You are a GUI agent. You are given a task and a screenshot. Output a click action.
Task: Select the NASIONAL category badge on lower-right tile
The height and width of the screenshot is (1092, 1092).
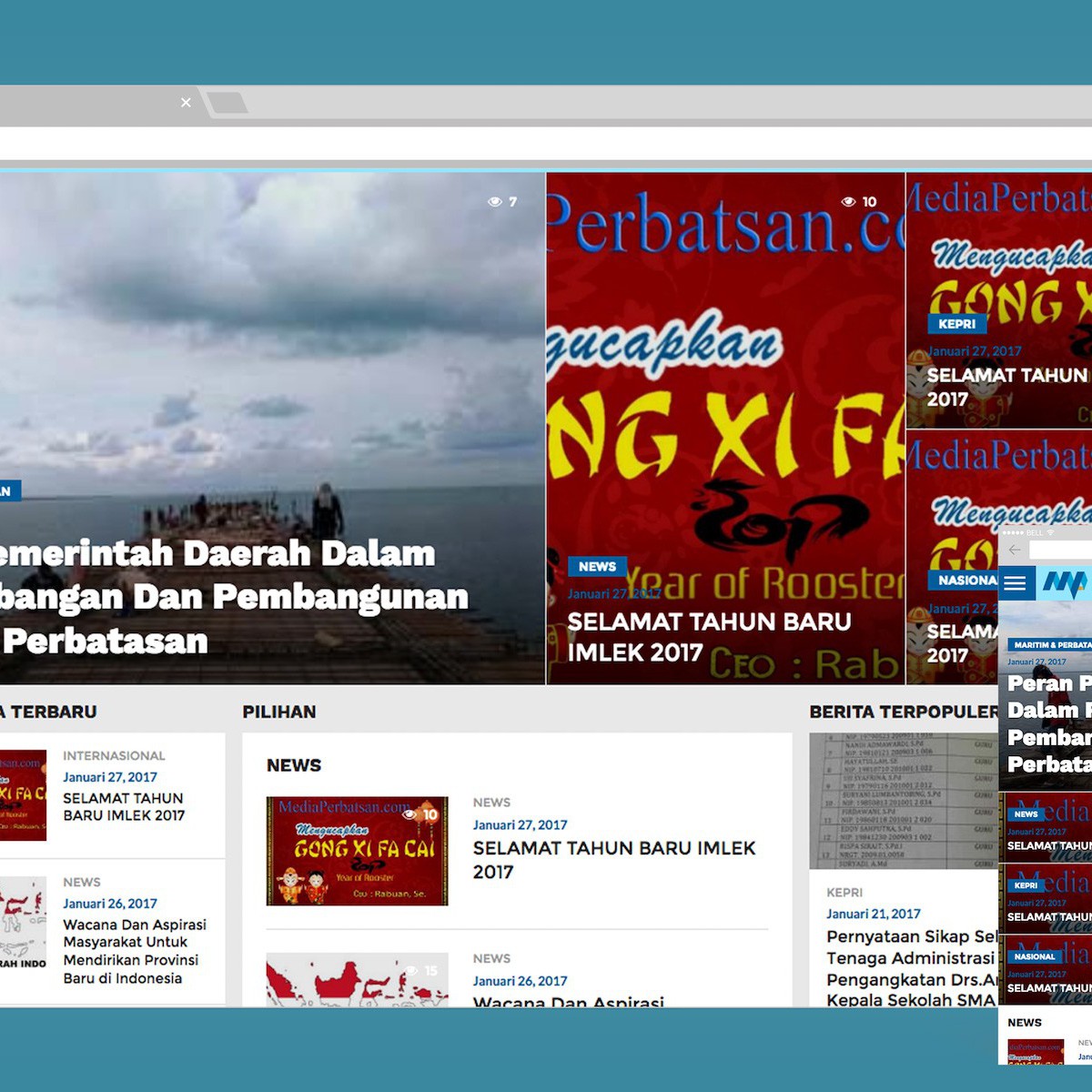tap(966, 580)
